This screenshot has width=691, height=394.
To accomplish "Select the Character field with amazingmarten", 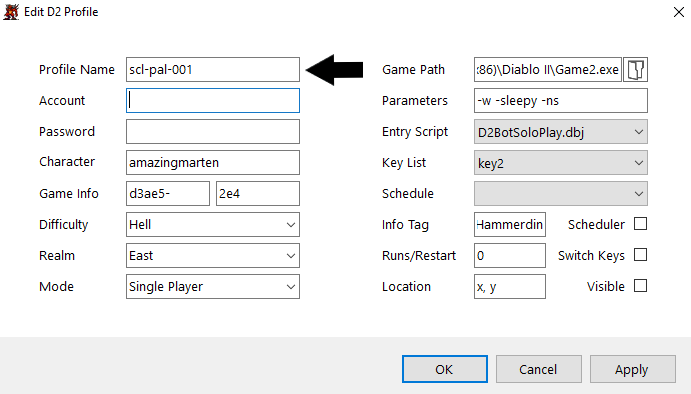I will [213, 163].
